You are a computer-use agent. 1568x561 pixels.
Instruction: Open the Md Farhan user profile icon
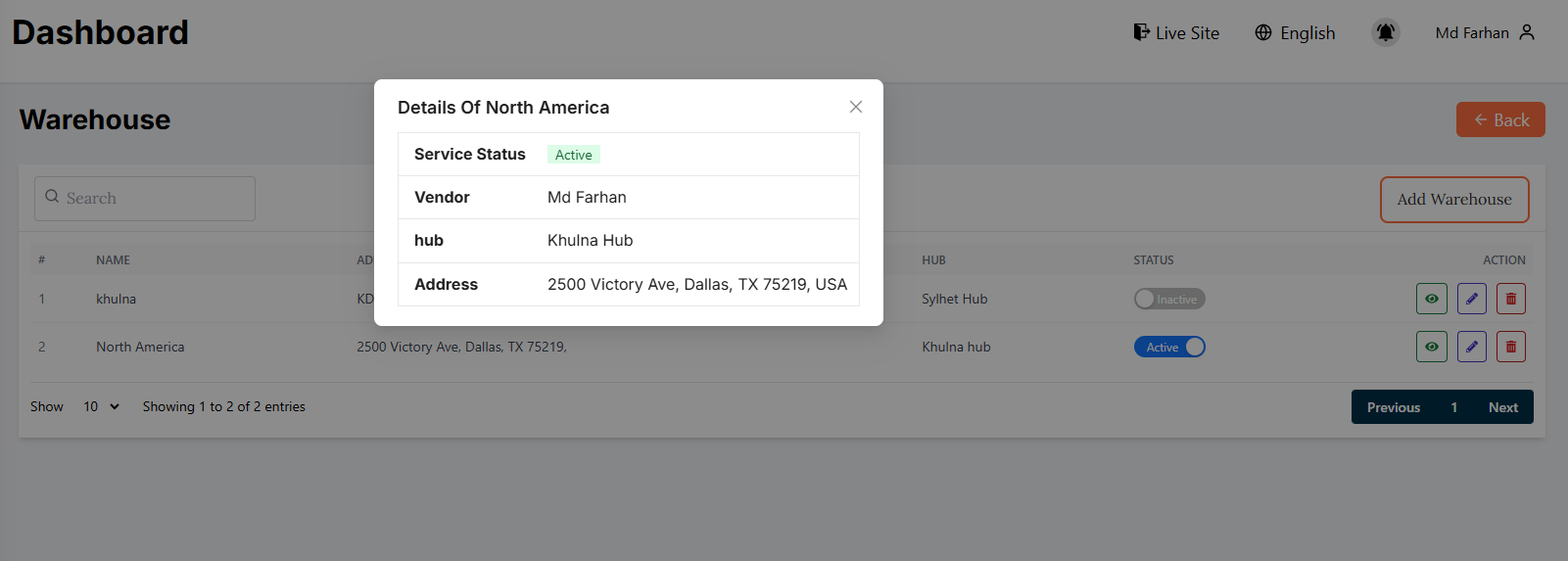click(x=1526, y=32)
